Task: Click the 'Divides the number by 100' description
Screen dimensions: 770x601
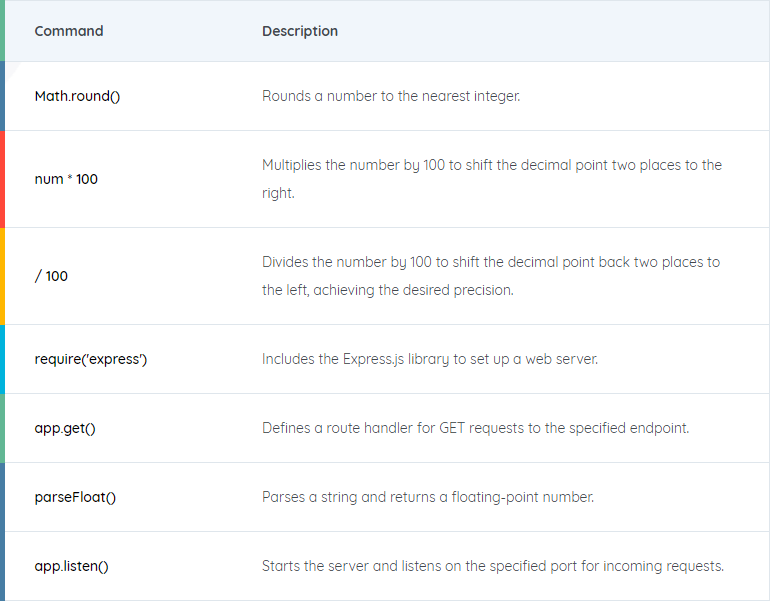Action: [x=490, y=276]
